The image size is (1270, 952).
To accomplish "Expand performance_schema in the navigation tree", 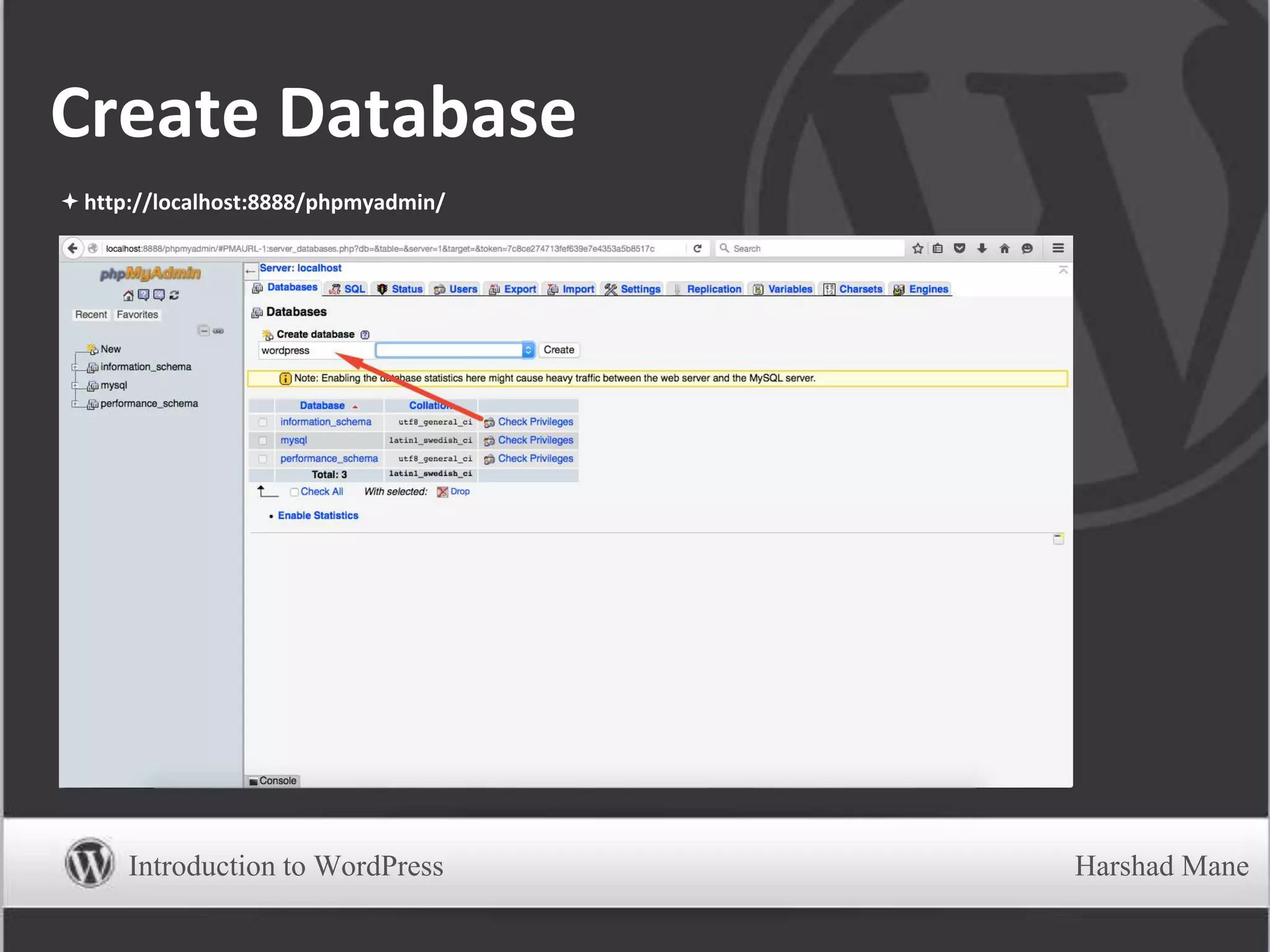I will click(x=75, y=404).
